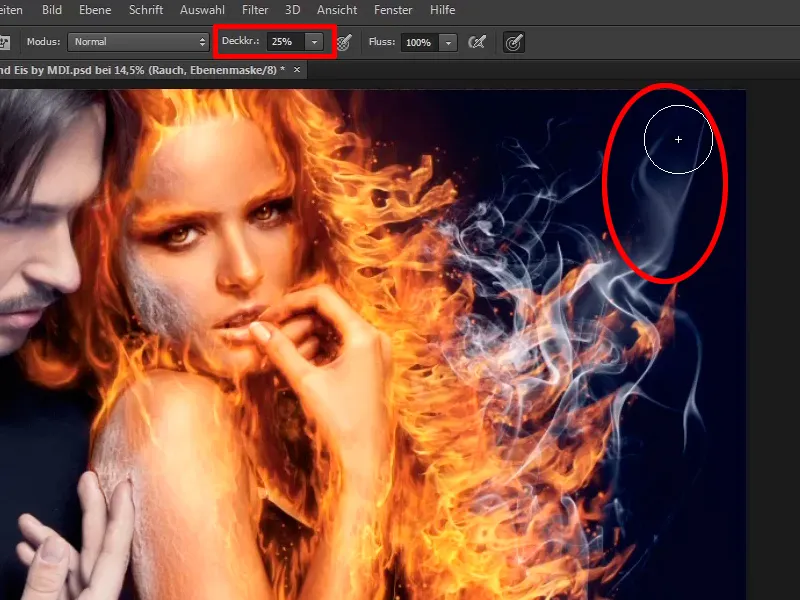Click the Deckkr. opacity value field

286,42
